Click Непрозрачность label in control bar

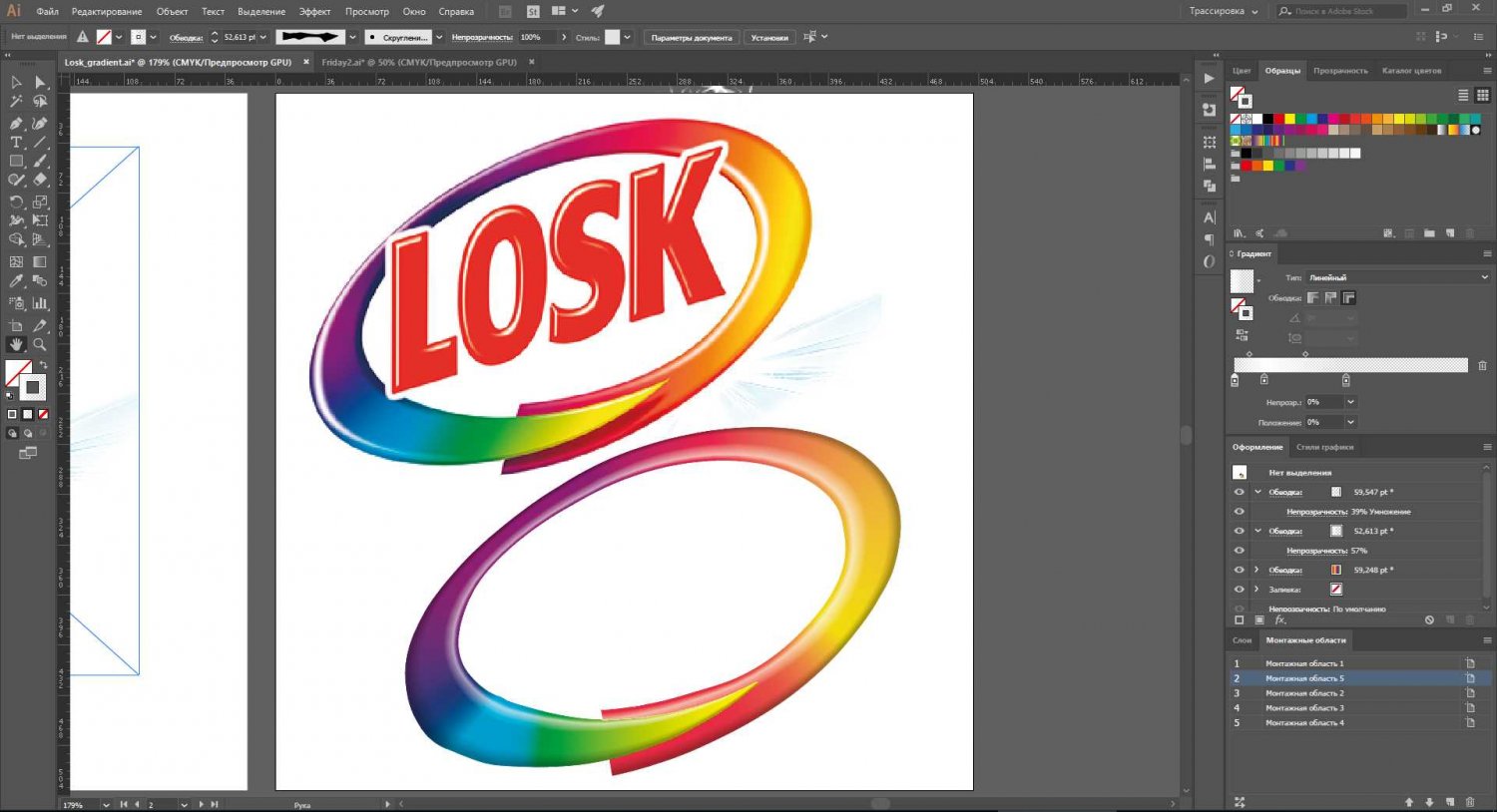[482, 38]
